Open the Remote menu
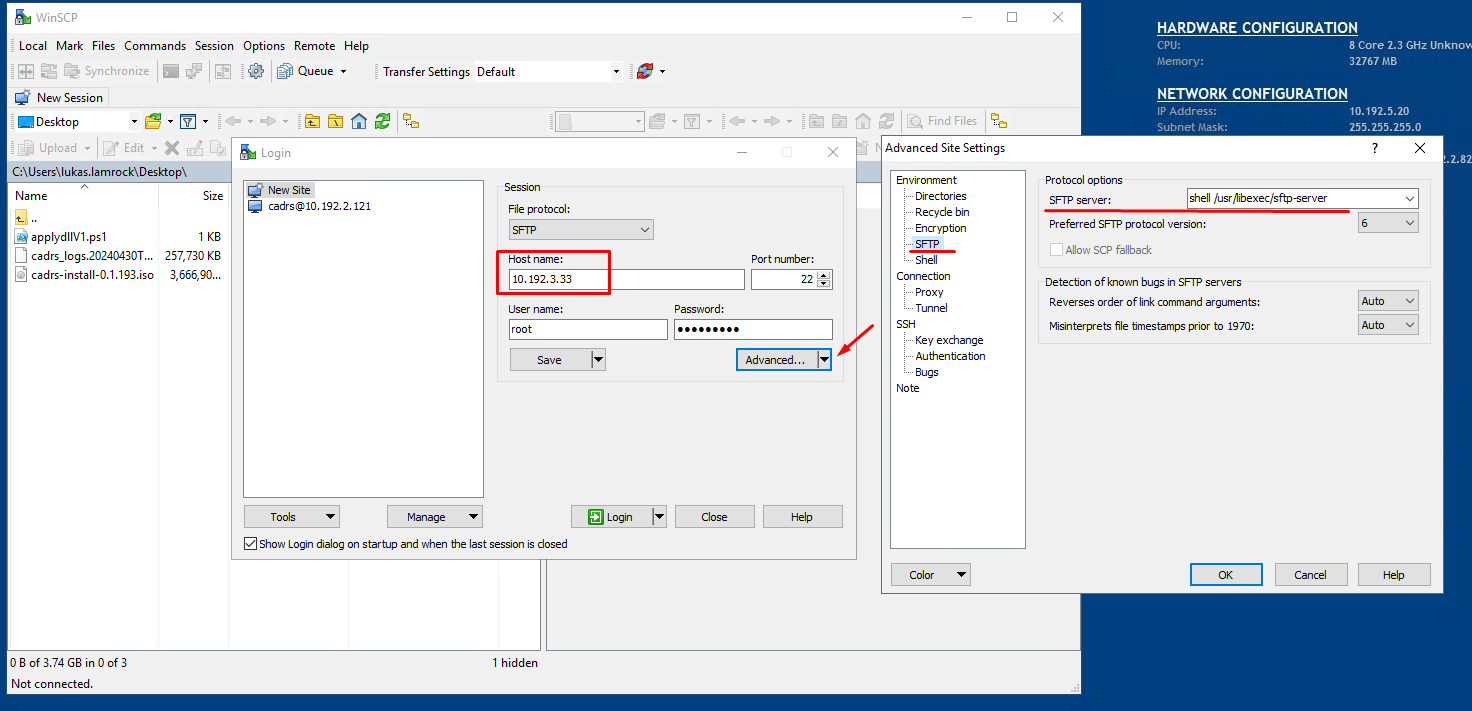The image size is (1472, 711). click(x=314, y=46)
